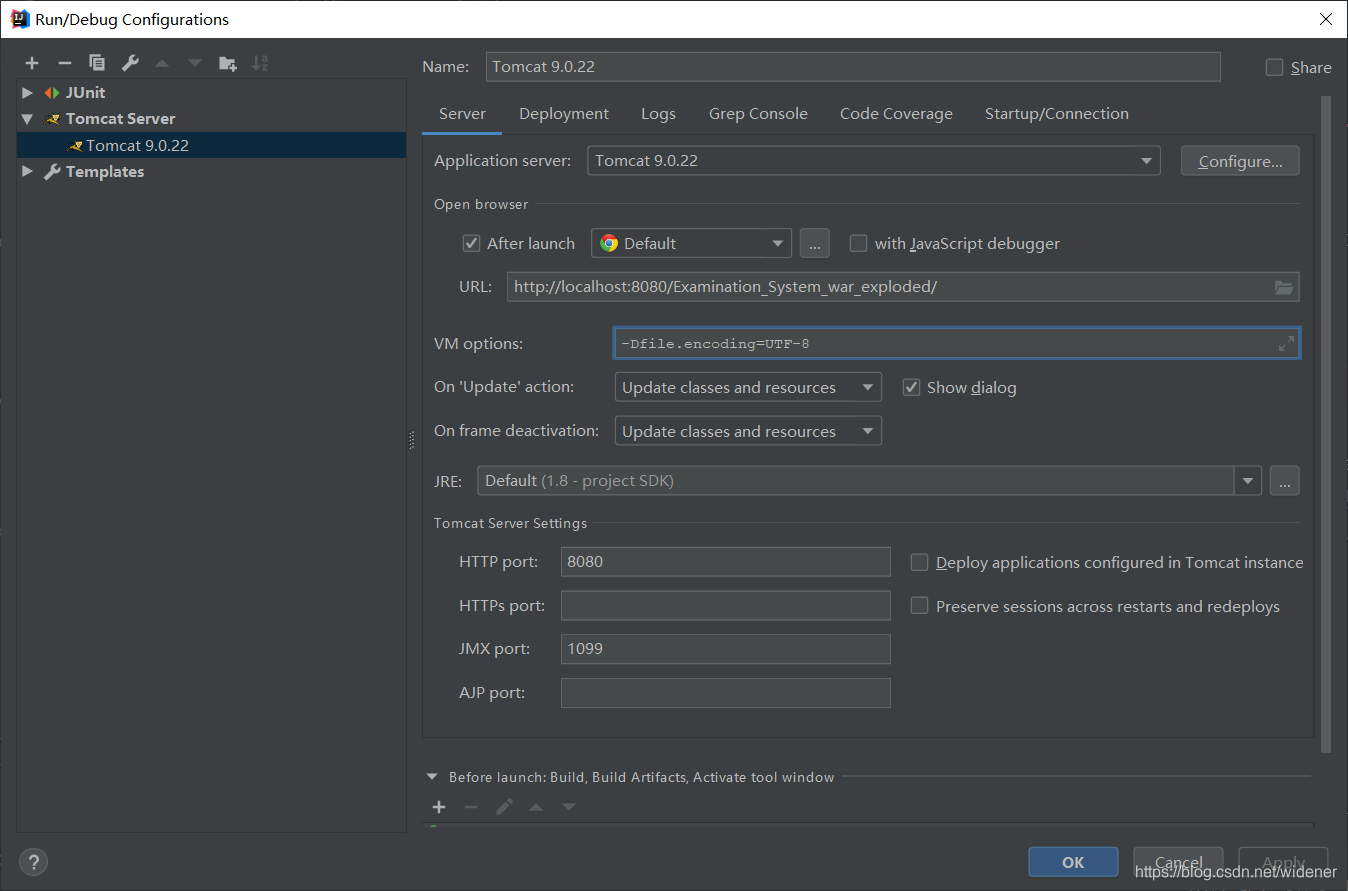Switch to the Logs tab

tap(658, 114)
